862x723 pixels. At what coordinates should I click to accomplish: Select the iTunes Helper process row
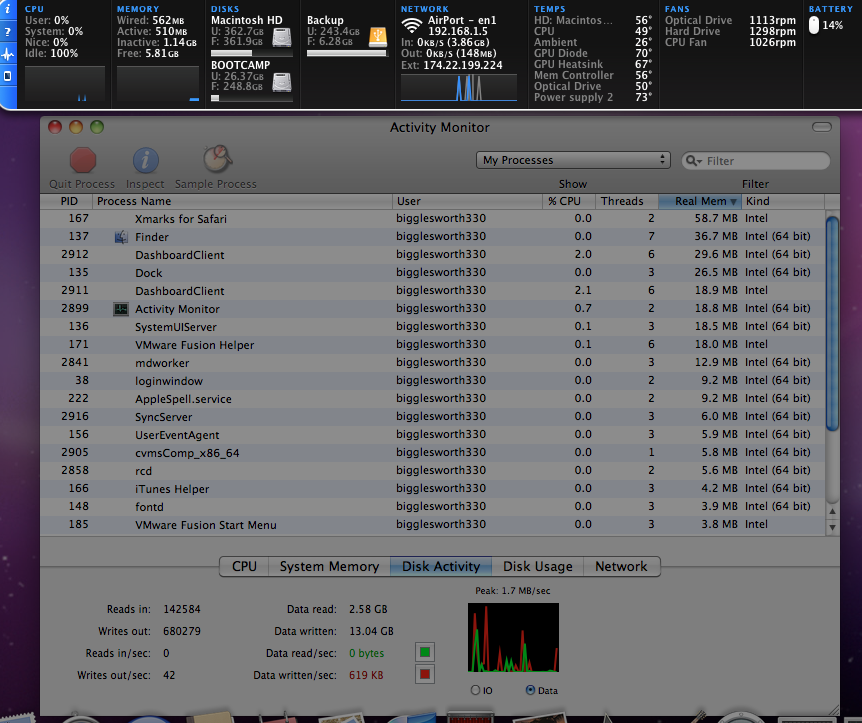pyautogui.click(x=433, y=489)
